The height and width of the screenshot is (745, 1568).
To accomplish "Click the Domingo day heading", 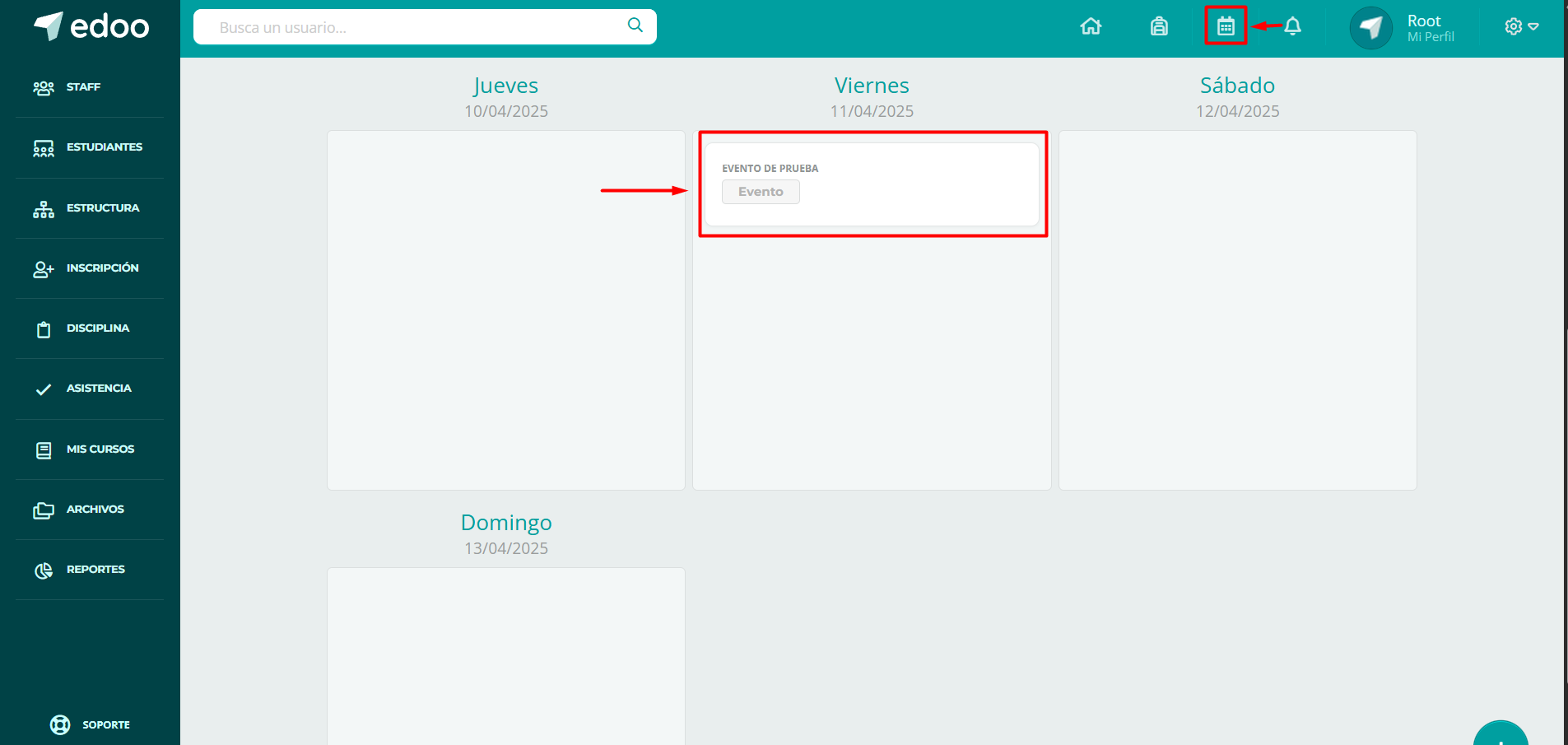I will pos(506,523).
